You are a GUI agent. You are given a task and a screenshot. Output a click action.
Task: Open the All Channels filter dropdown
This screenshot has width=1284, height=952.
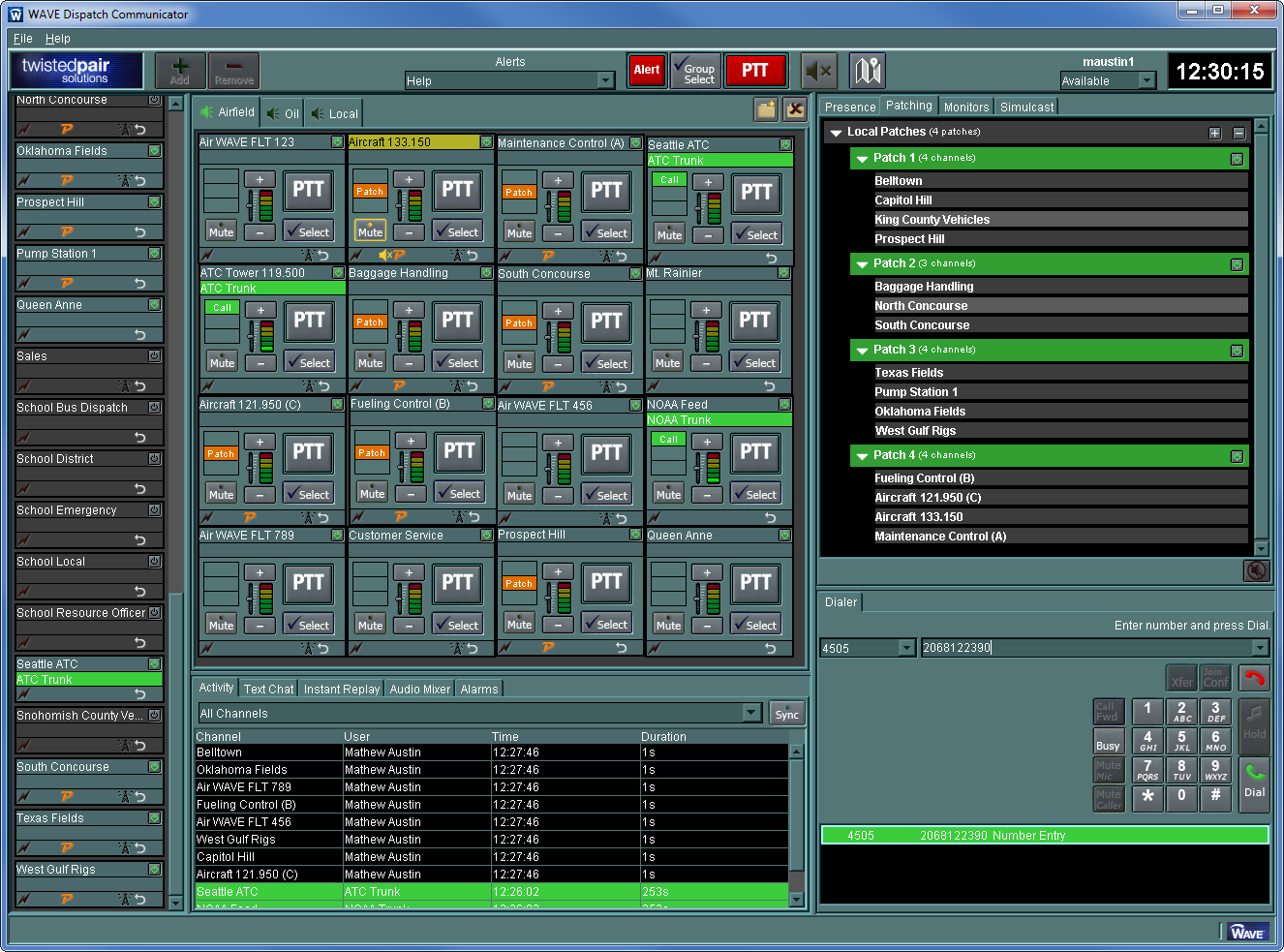coord(751,713)
